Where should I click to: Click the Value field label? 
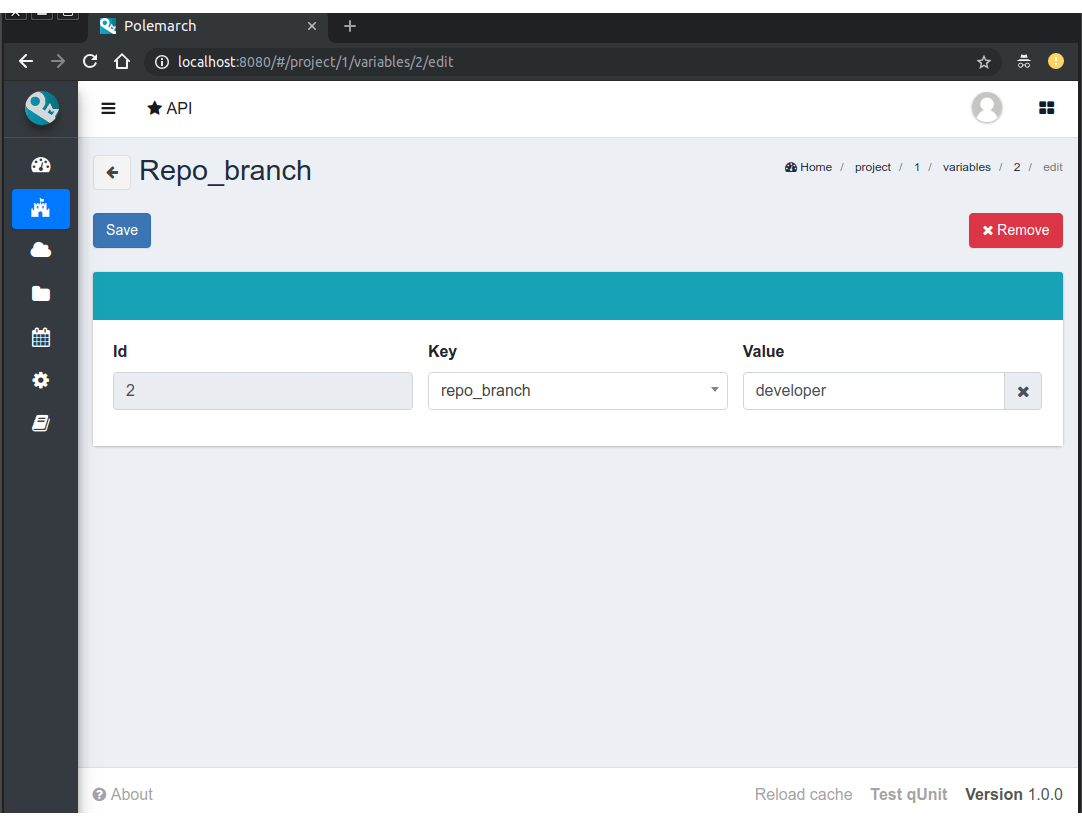pyautogui.click(x=763, y=351)
